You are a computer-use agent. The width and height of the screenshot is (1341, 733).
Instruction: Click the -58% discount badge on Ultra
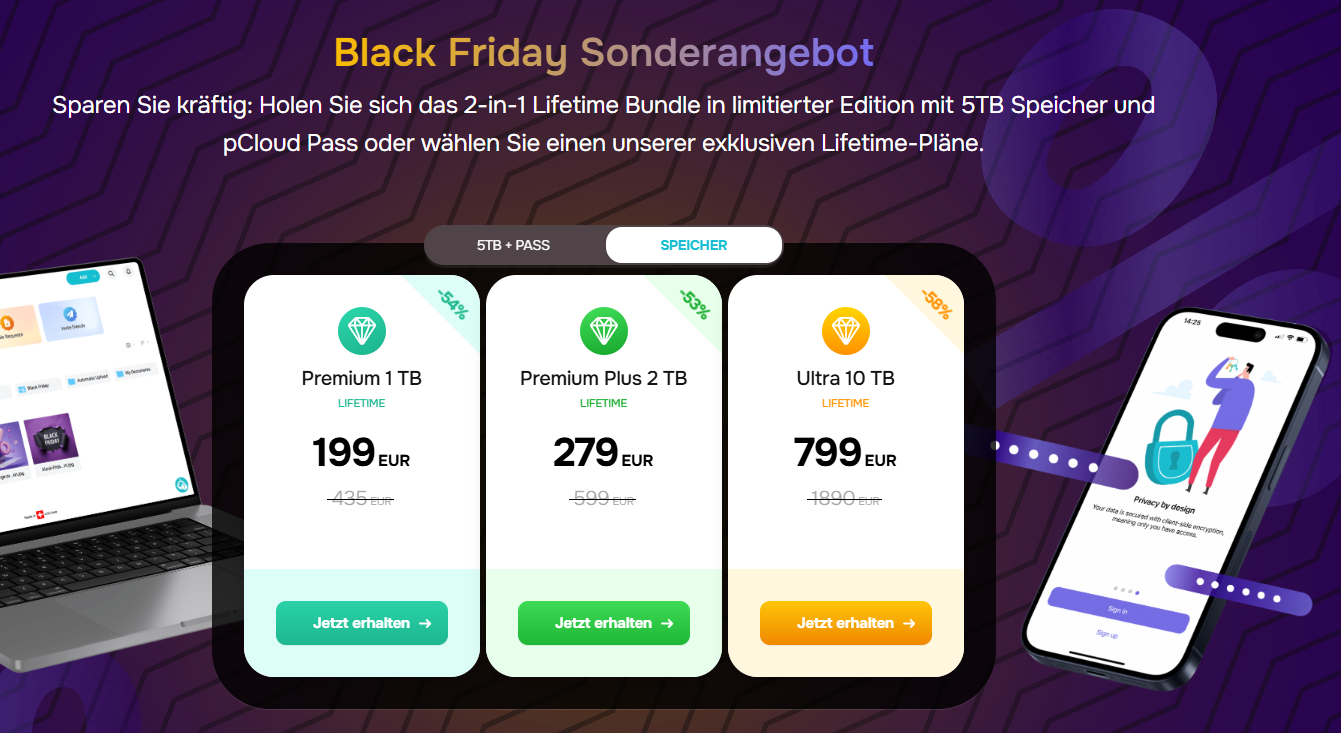pyautogui.click(x=937, y=303)
